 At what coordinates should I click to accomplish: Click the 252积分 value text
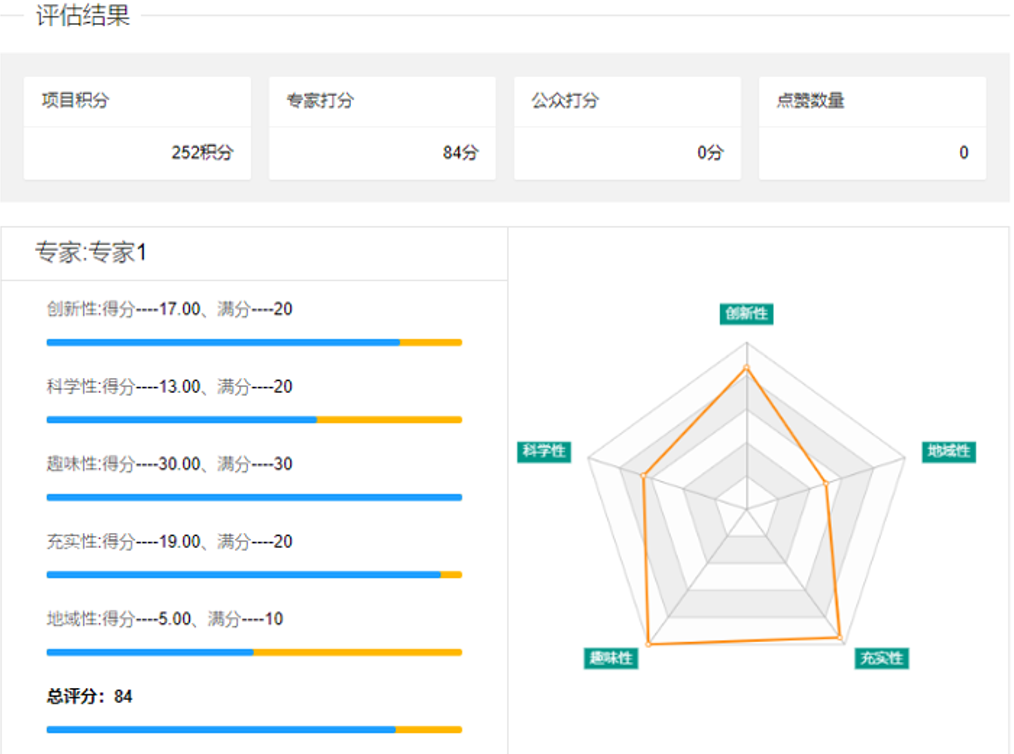point(202,153)
